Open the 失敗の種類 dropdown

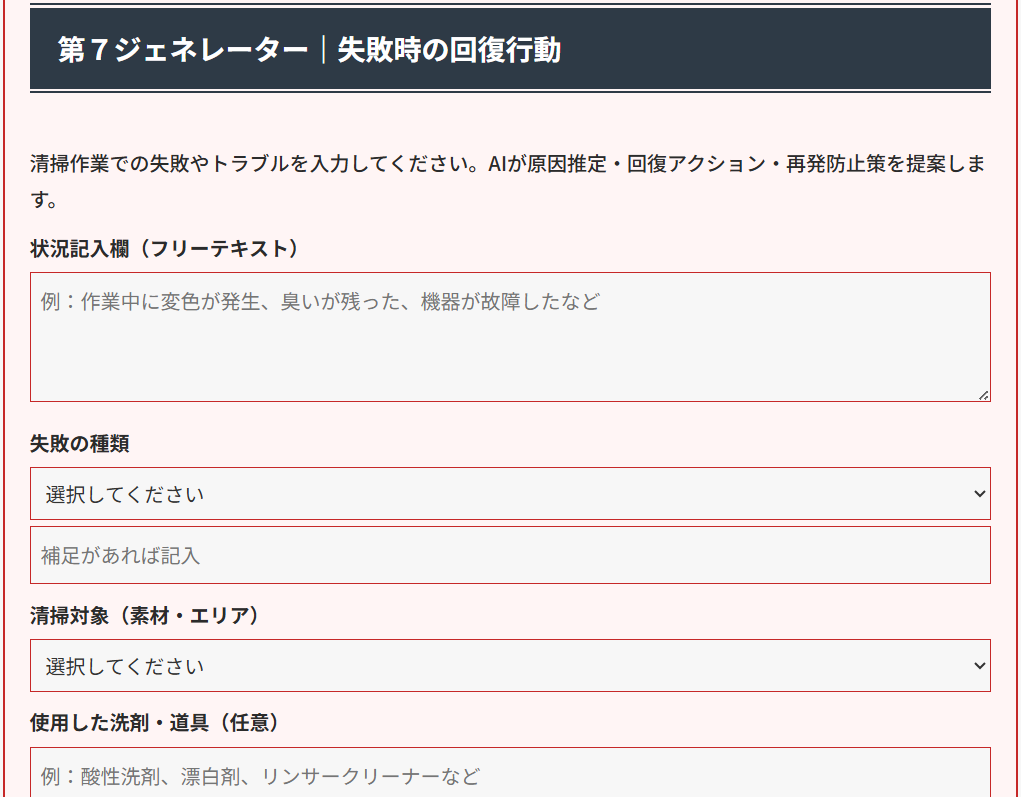(510, 494)
